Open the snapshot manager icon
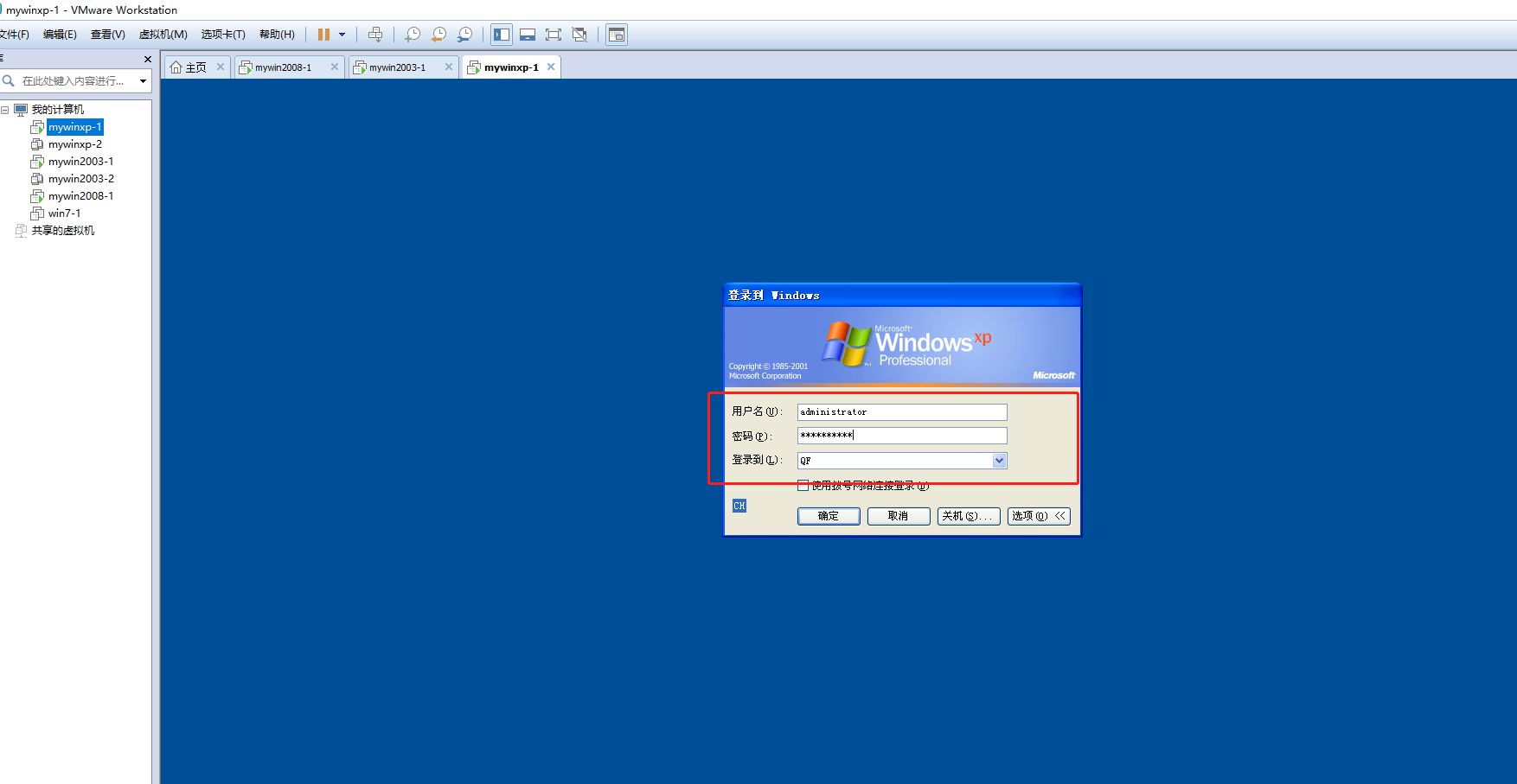 pyautogui.click(x=464, y=35)
